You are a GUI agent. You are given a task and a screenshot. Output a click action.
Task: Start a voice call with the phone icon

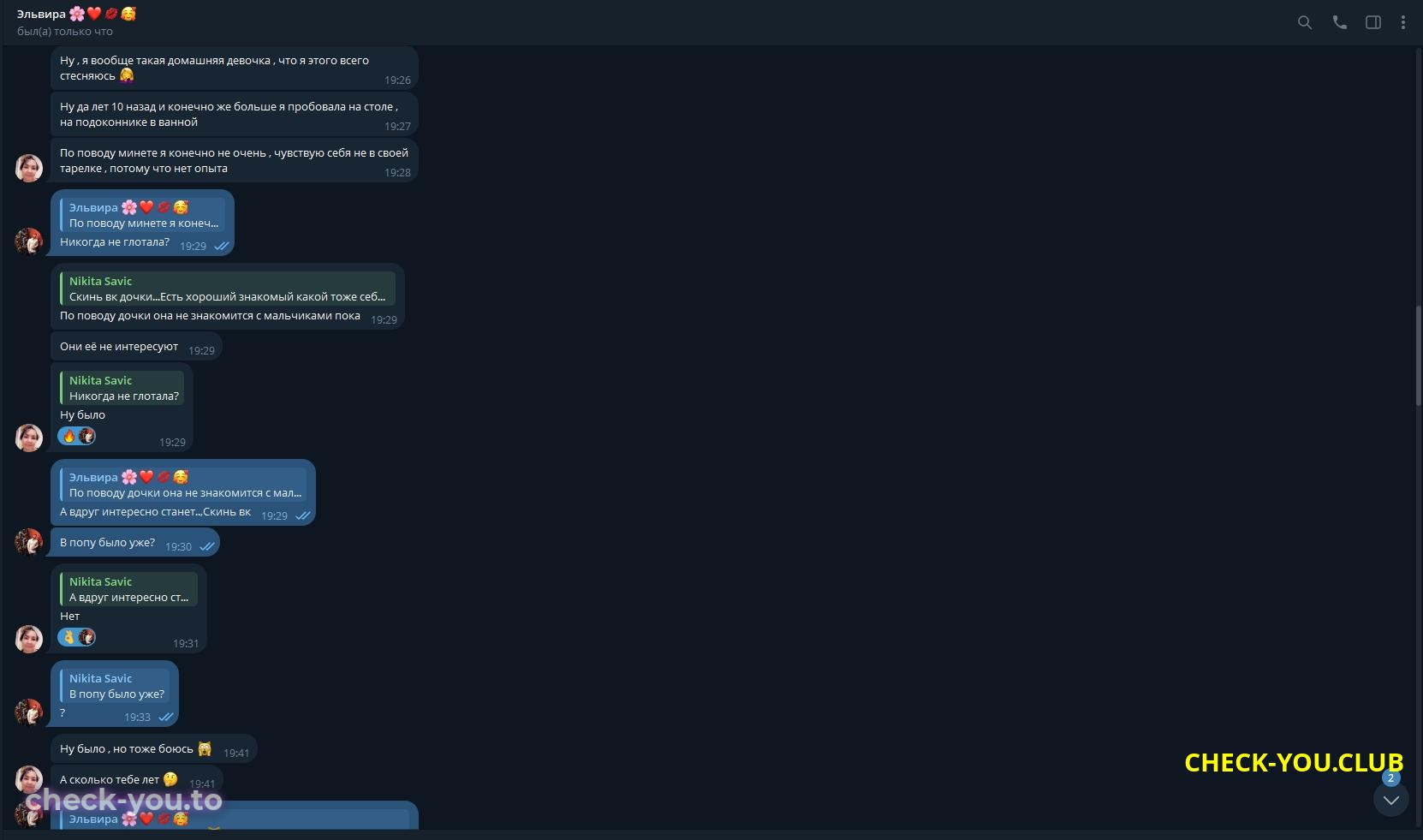click(x=1339, y=22)
